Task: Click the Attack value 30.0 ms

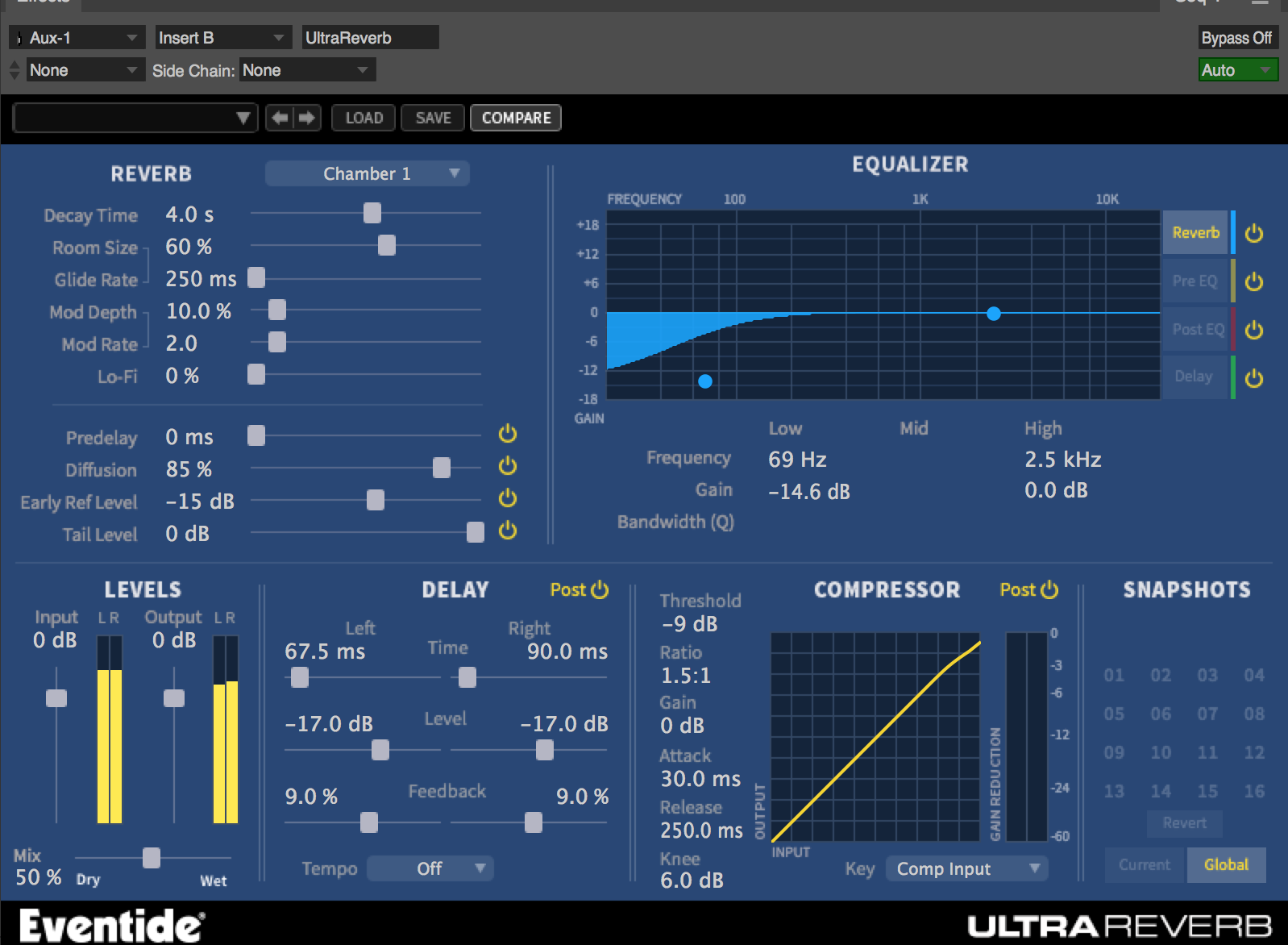Action: pos(700,779)
